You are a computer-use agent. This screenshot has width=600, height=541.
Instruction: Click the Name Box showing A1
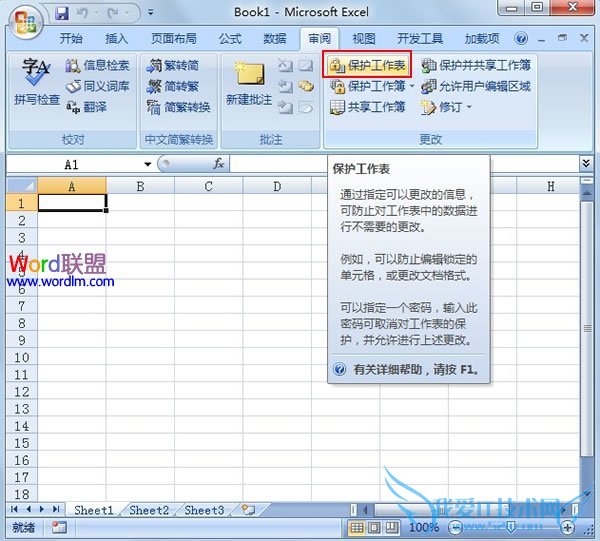(x=73, y=165)
